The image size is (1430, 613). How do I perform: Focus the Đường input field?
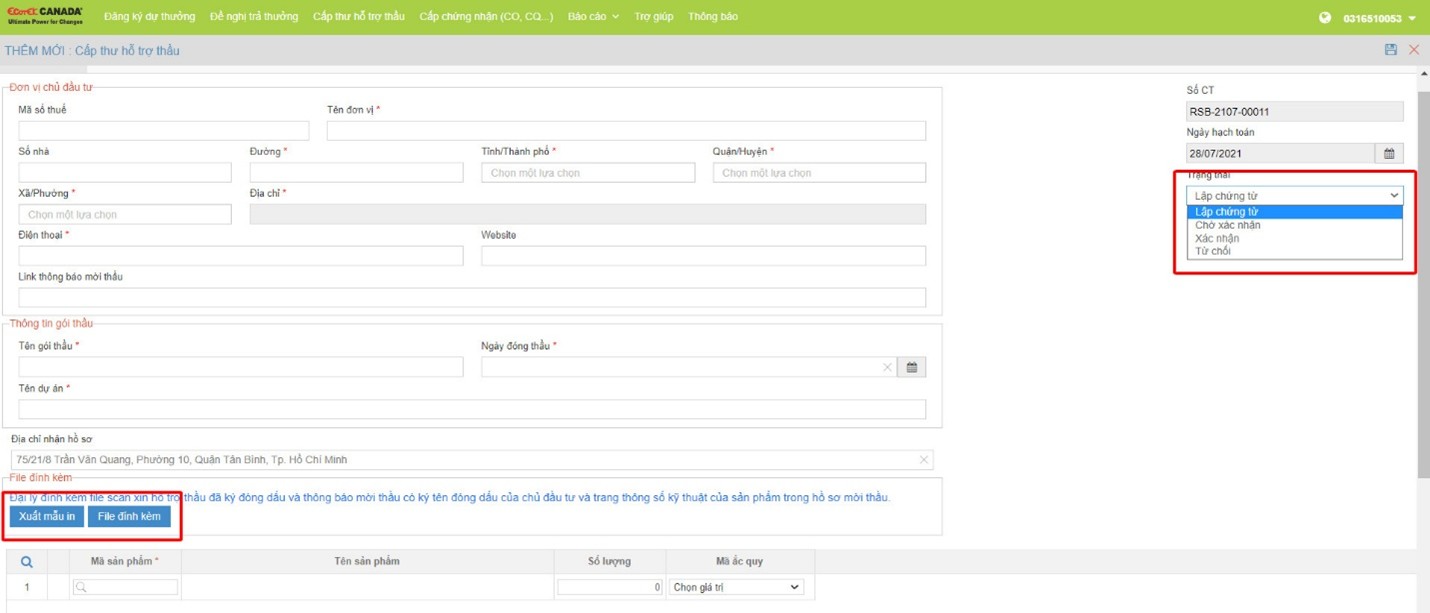pyautogui.click(x=357, y=173)
